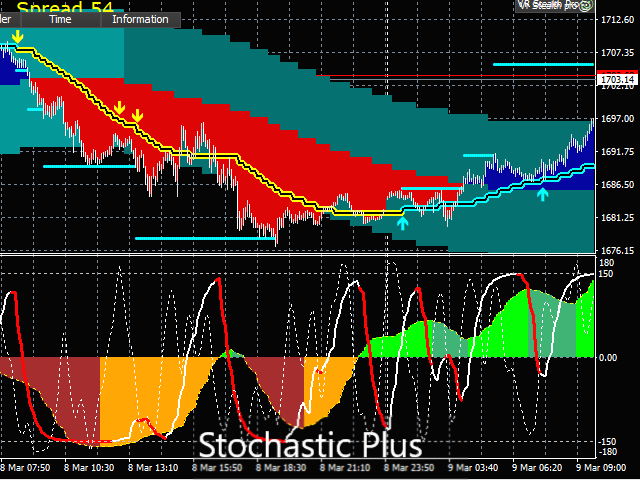The image size is (640, 480).
Task: Click the Stochastic Plus title text
Action: 310,443
